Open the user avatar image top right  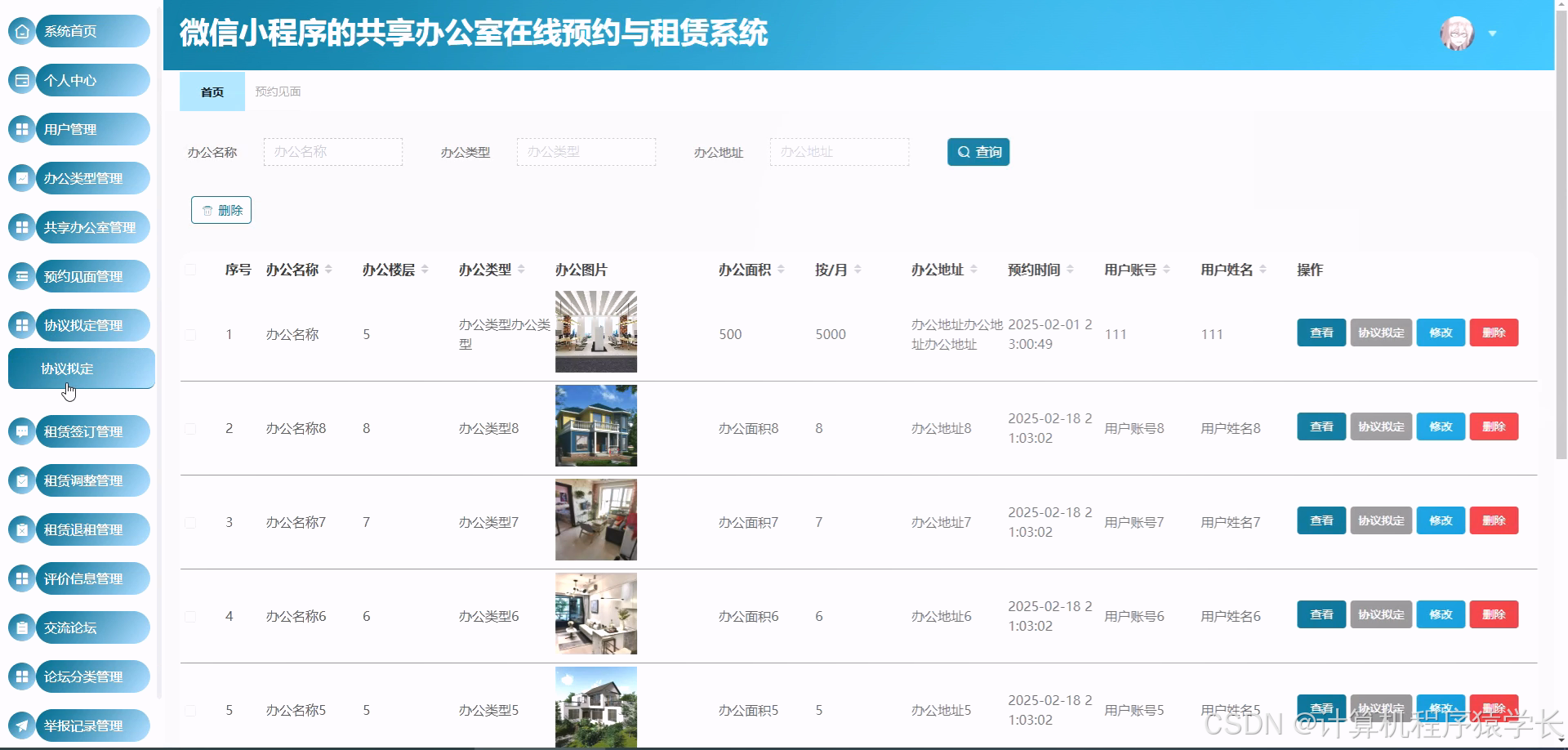(1457, 33)
